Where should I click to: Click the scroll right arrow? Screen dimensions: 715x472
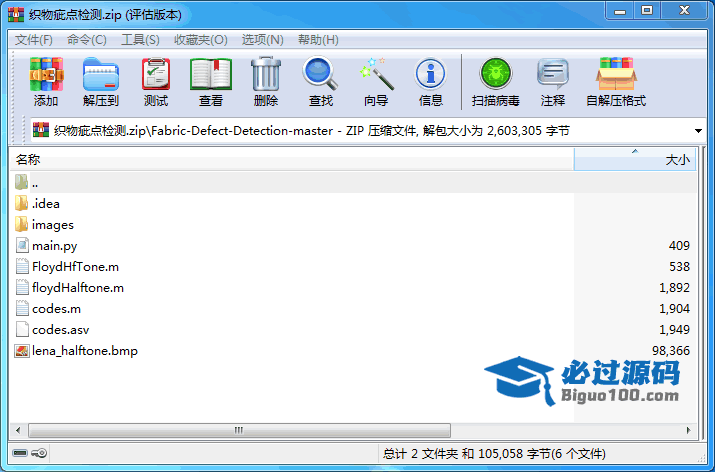click(x=689, y=430)
